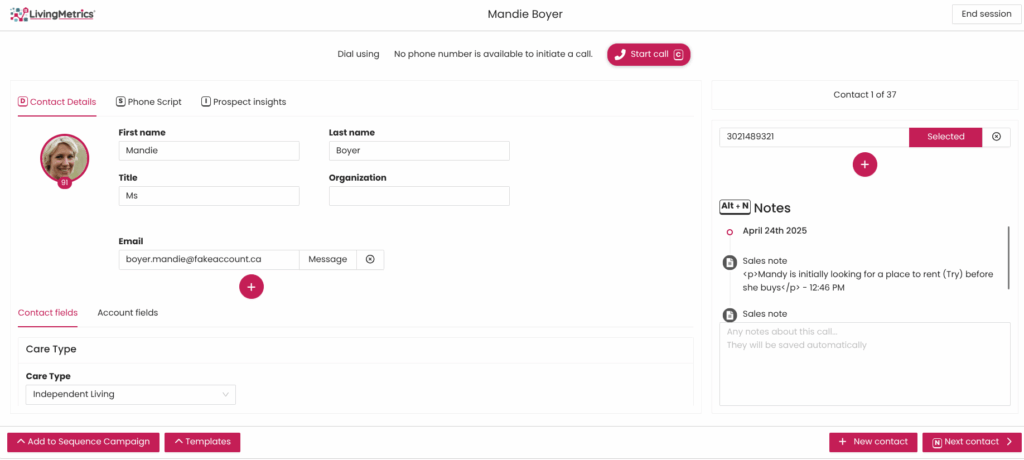Open the Care Type dropdown
1024x460 pixels.
tap(130, 394)
